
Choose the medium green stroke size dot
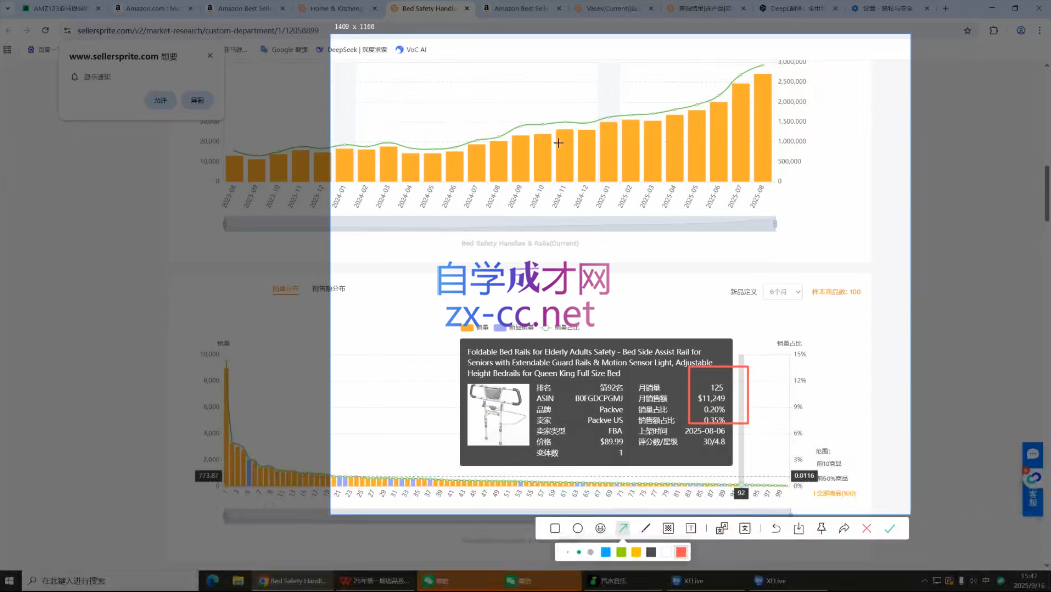[579, 552]
